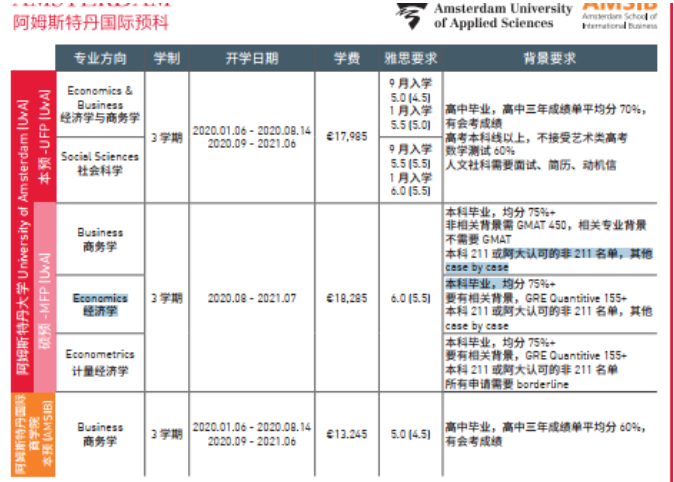This screenshot has width=674, height=482.
Task: Click the 背景要求 column header
Action: 550,58
